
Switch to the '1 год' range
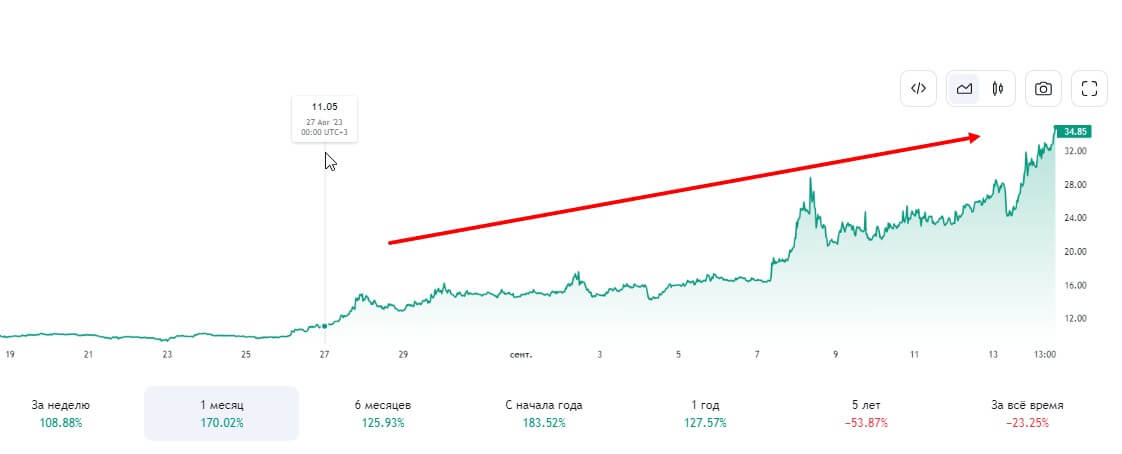(704, 413)
